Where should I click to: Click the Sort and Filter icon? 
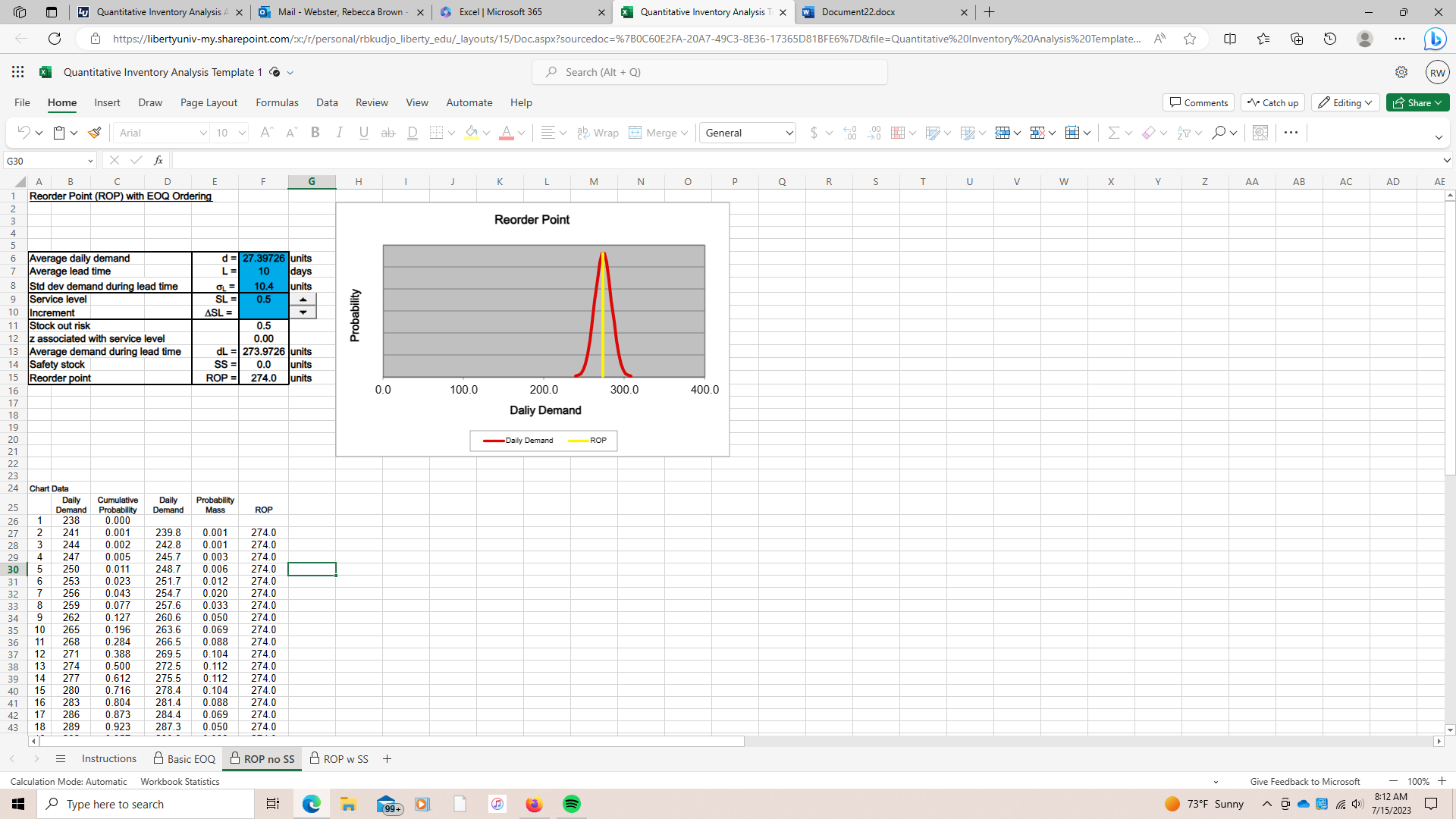pyautogui.click(x=1184, y=133)
